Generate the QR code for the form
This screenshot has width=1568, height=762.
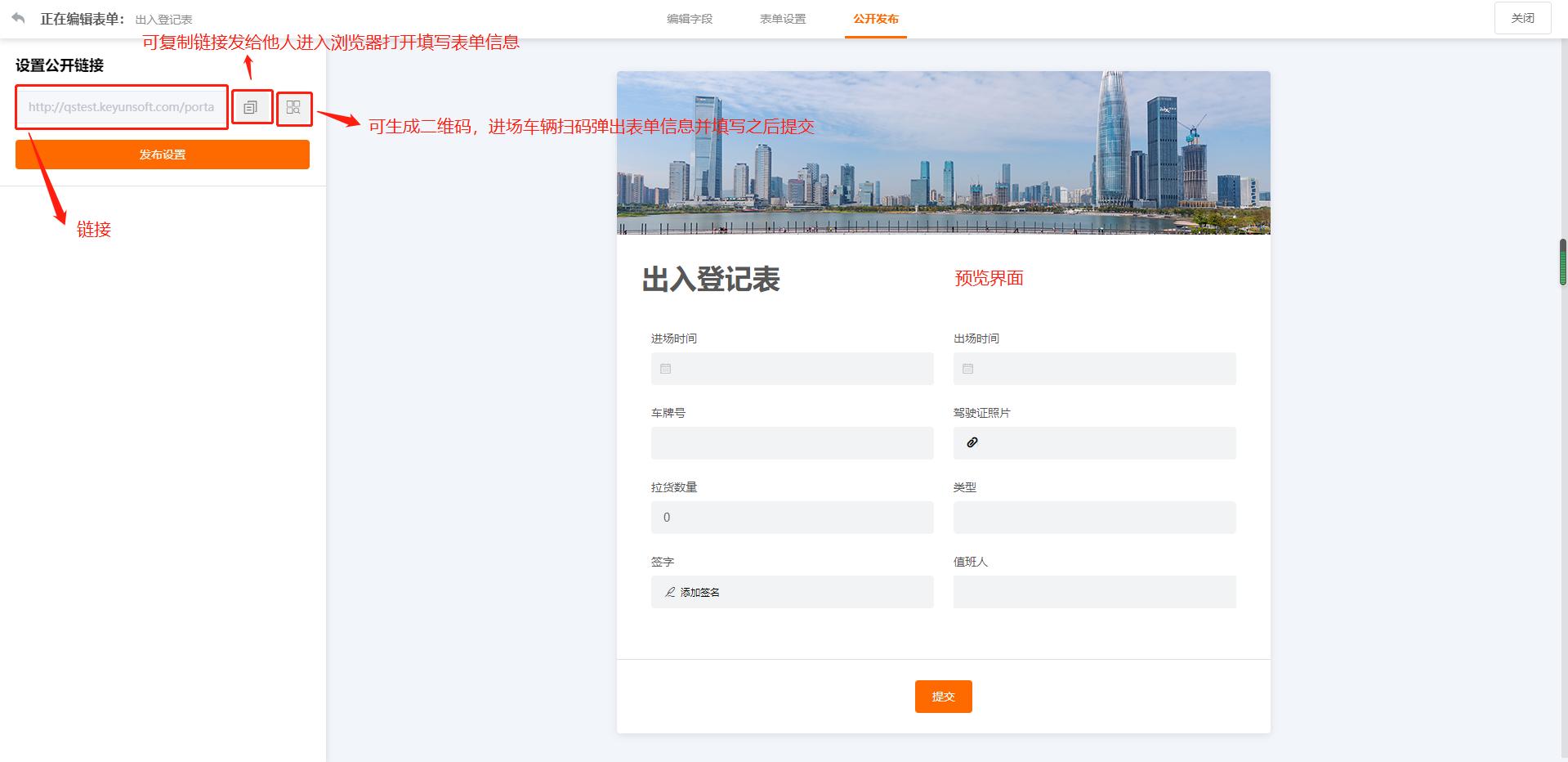point(294,107)
